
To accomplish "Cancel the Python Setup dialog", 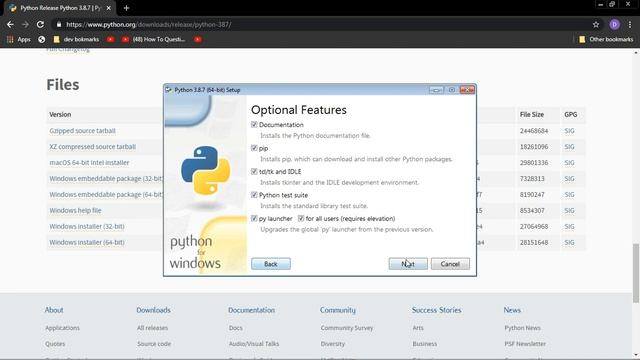I will coord(450,264).
